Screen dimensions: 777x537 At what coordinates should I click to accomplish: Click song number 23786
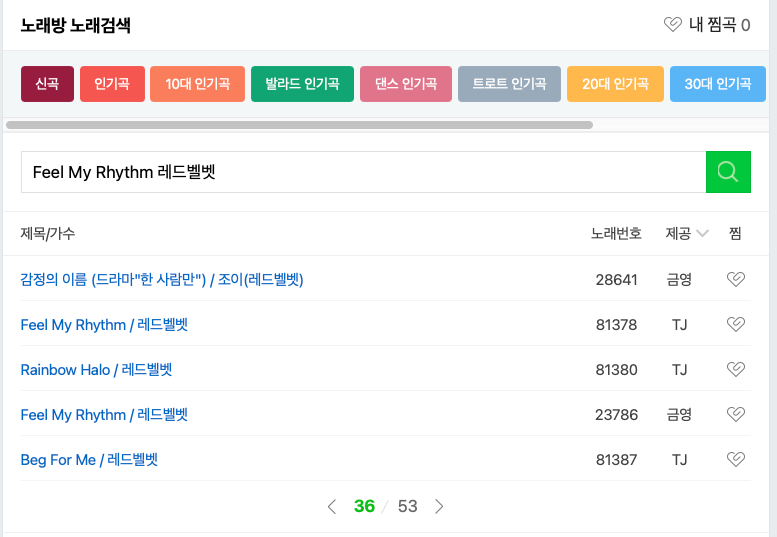pyautogui.click(x=616, y=415)
